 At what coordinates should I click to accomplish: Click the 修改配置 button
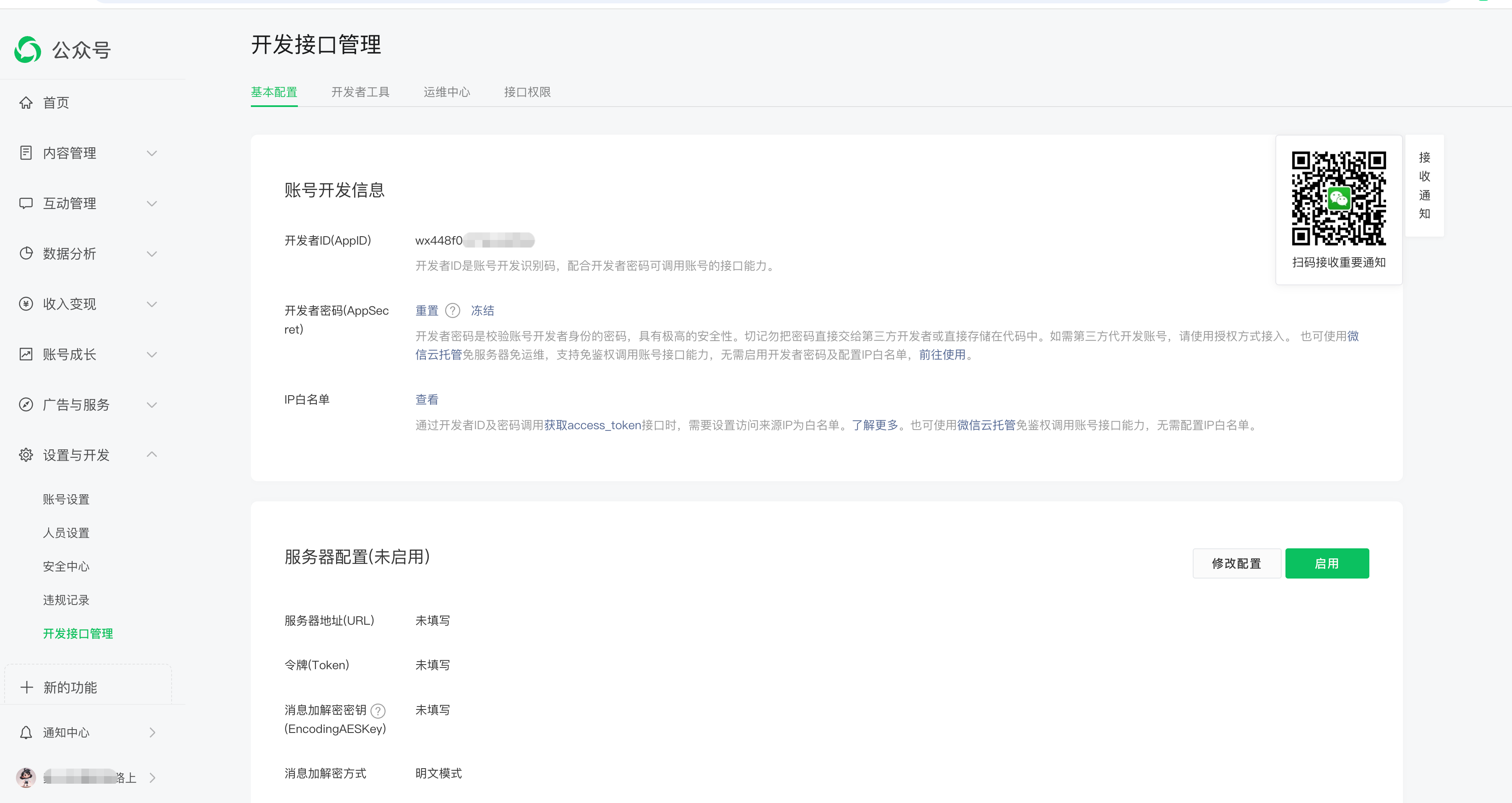[1236, 563]
